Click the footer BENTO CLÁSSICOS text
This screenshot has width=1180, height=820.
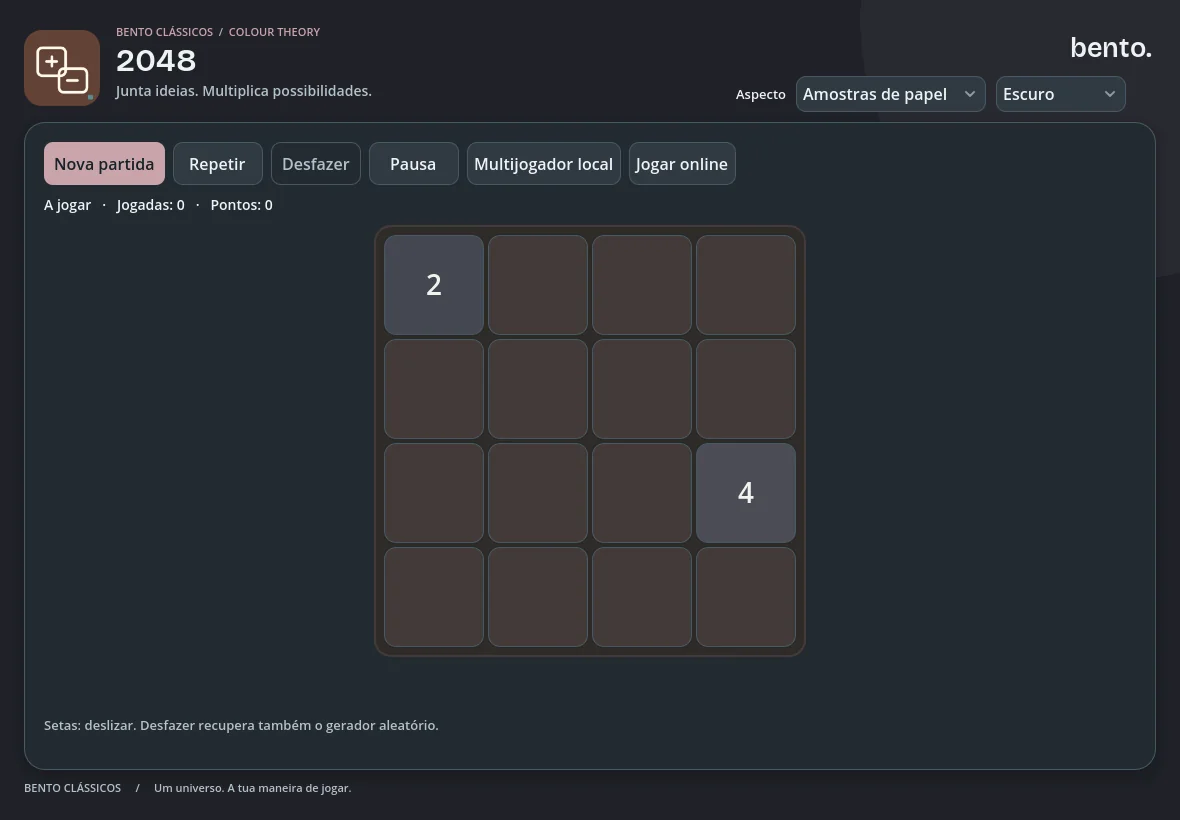72,788
